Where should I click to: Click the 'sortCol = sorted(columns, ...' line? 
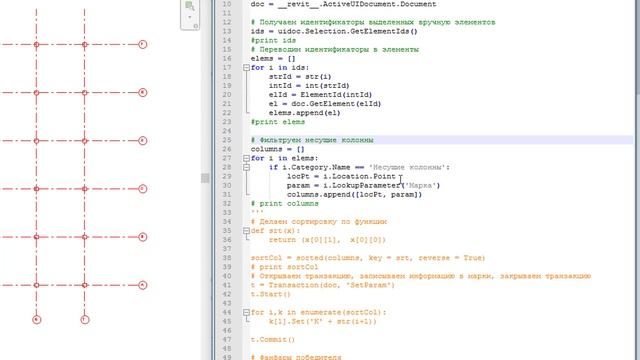tap(368, 258)
